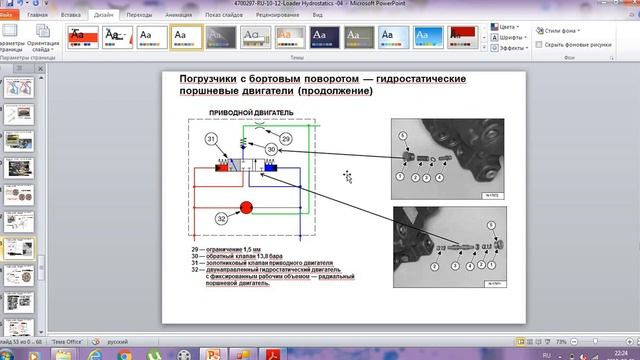The height and width of the screenshot is (360, 640).
Task: Open the Фон group dialog launcher
Action: pyautogui.click(x=611, y=58)
